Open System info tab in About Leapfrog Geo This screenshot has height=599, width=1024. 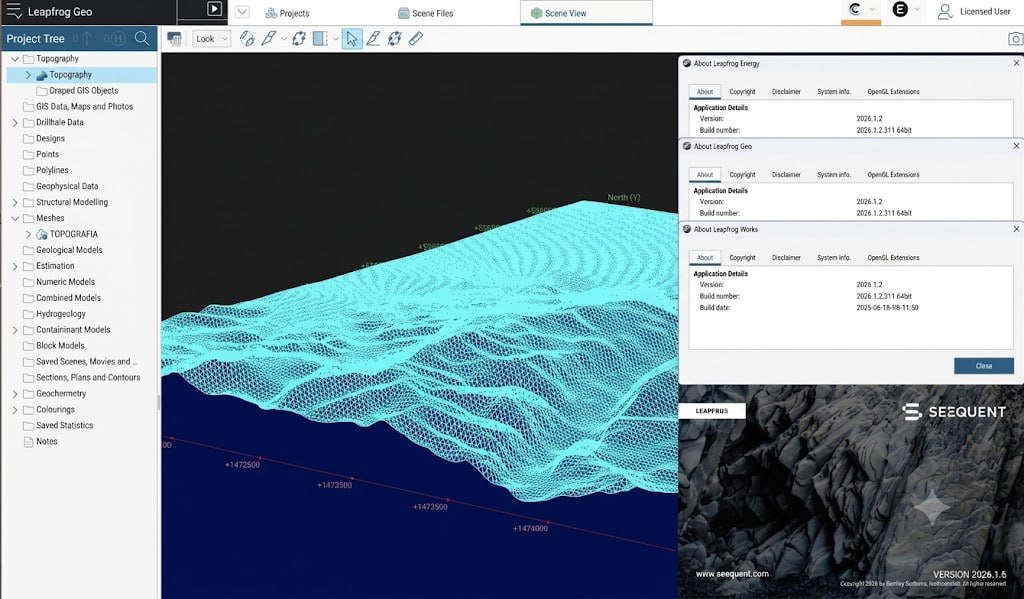[834, 174]
